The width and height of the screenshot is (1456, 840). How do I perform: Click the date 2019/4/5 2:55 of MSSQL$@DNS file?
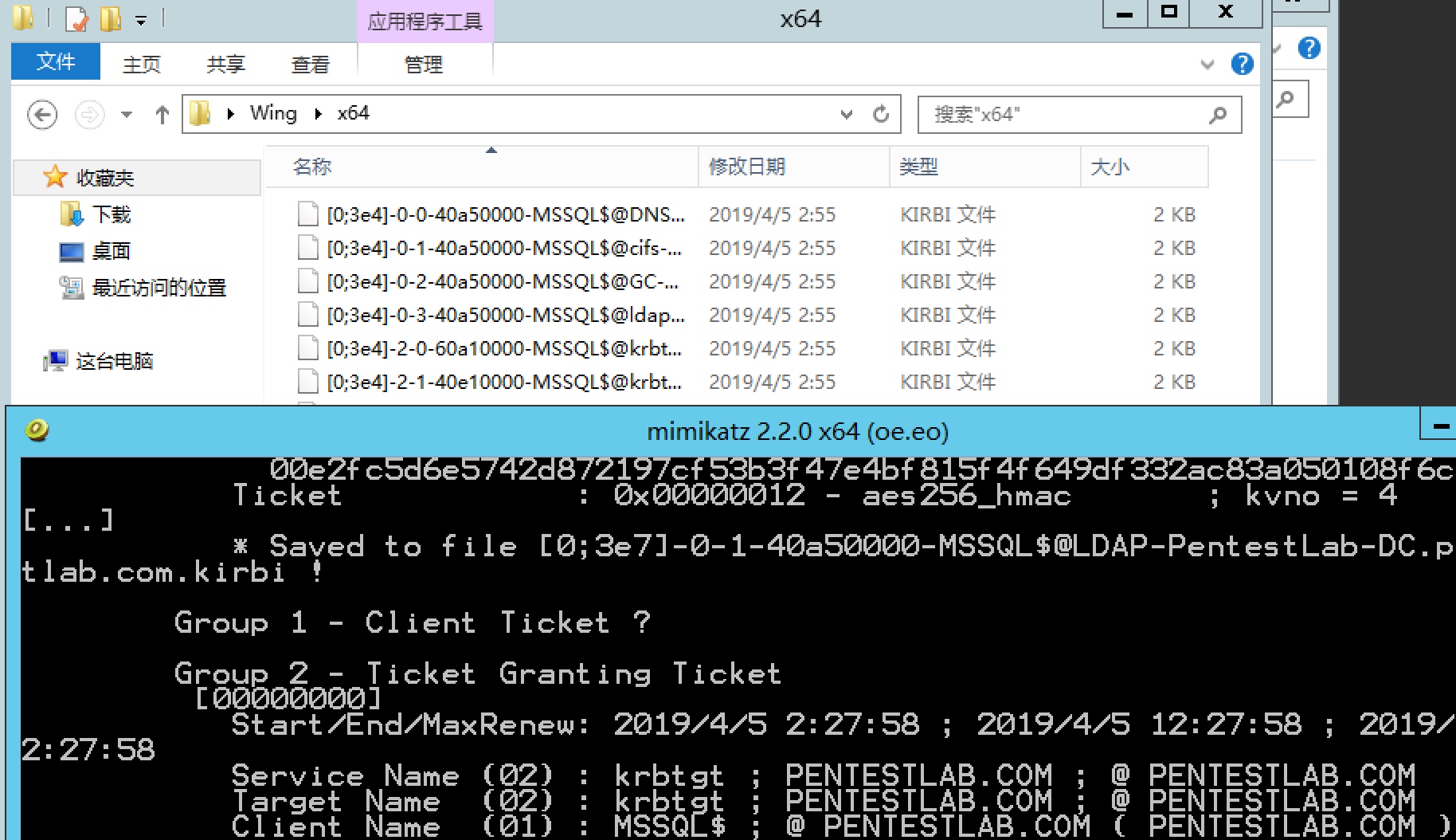(x=773, y=214)
